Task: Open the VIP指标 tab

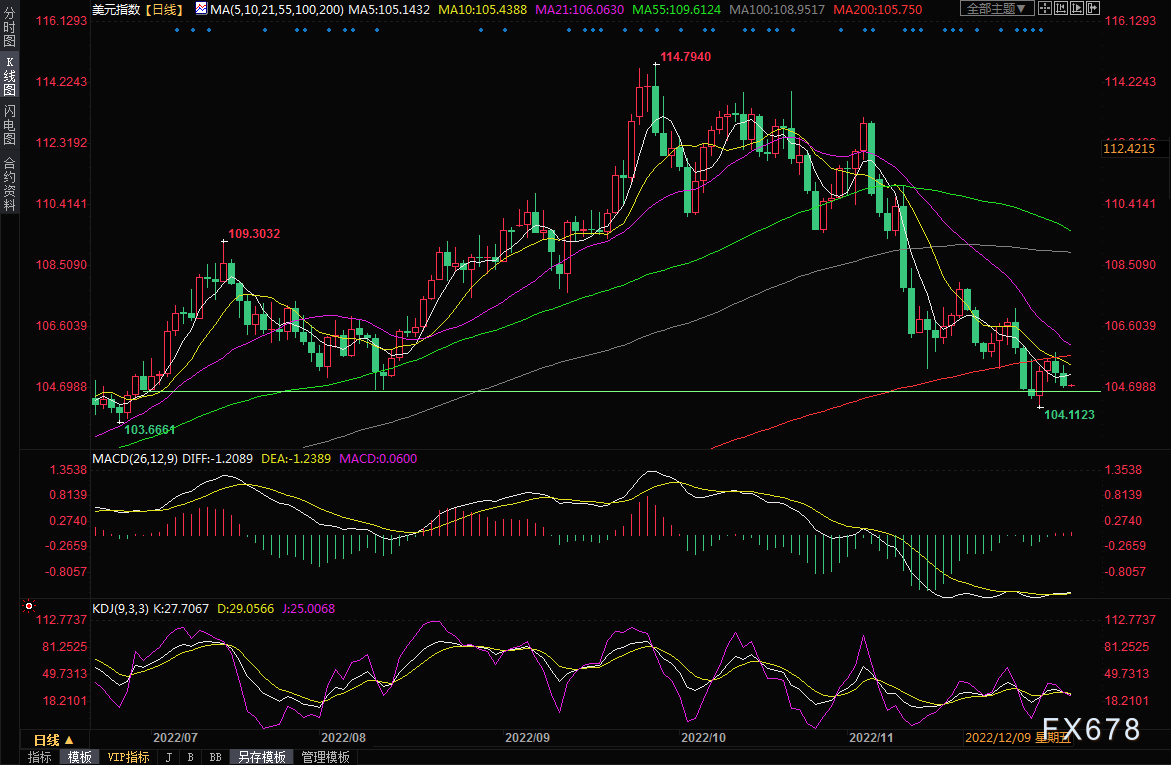Action: (128, 757)
